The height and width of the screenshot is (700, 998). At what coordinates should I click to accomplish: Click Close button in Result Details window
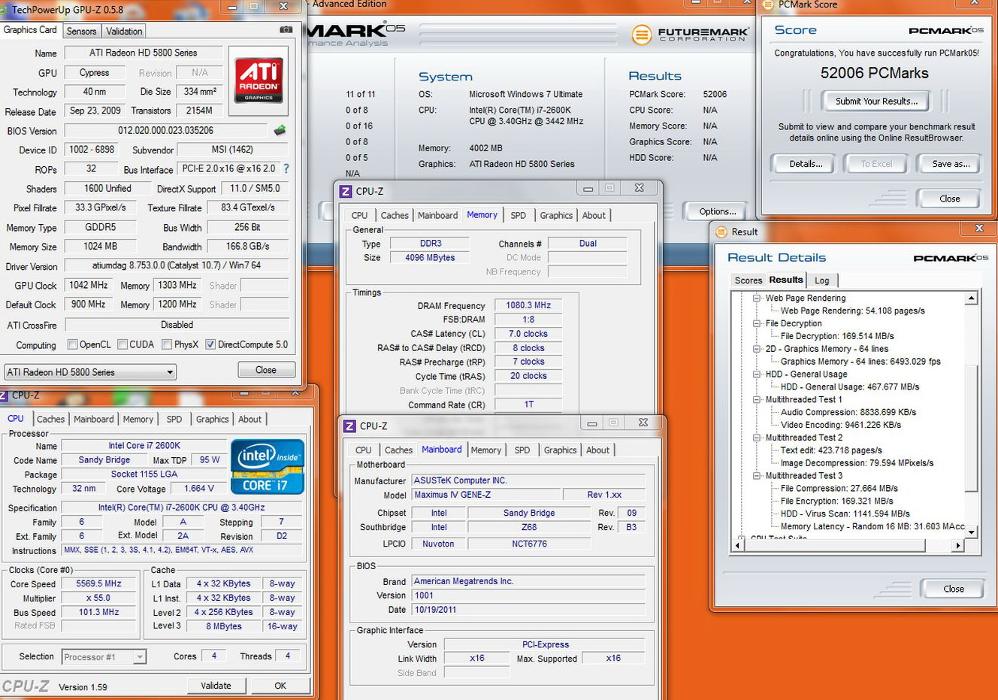[953, 589]
